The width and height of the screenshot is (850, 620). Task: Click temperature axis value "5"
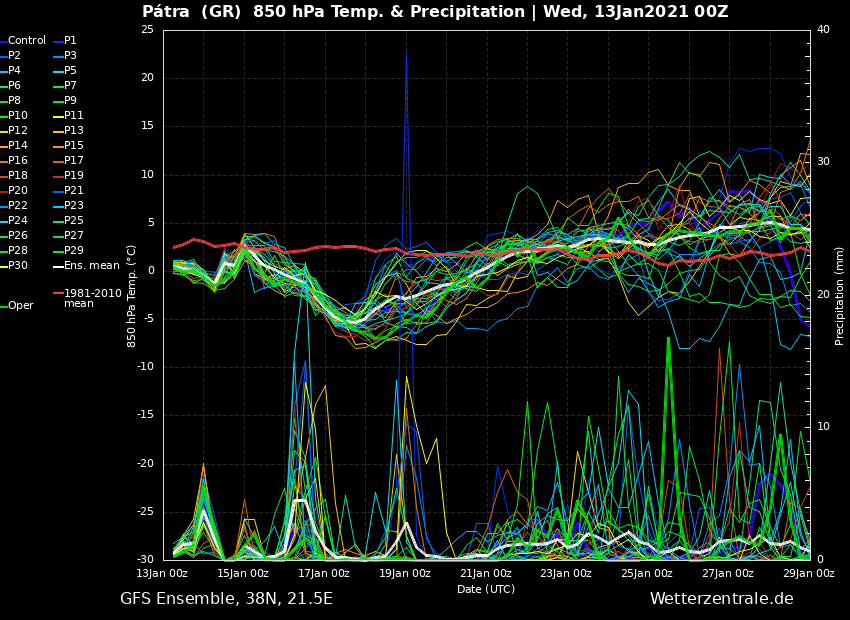[x=151, y=223]
